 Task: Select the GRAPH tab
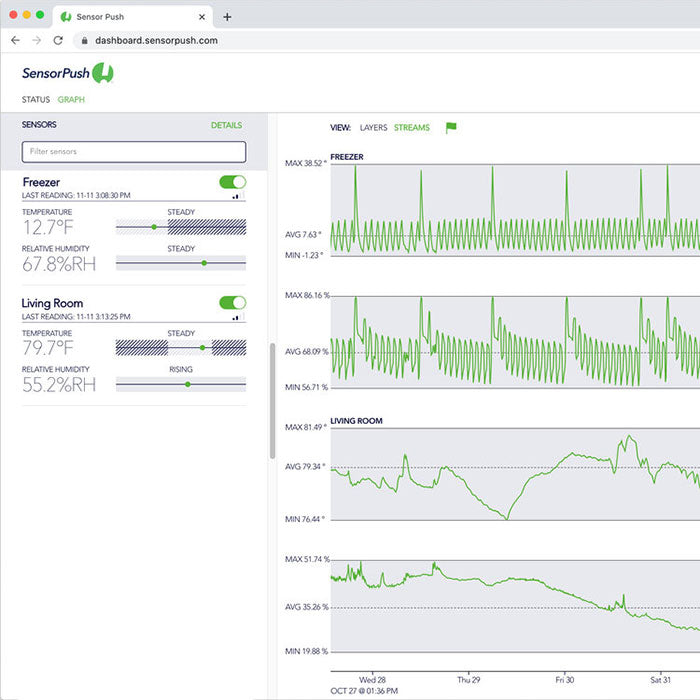pos(71,100)
